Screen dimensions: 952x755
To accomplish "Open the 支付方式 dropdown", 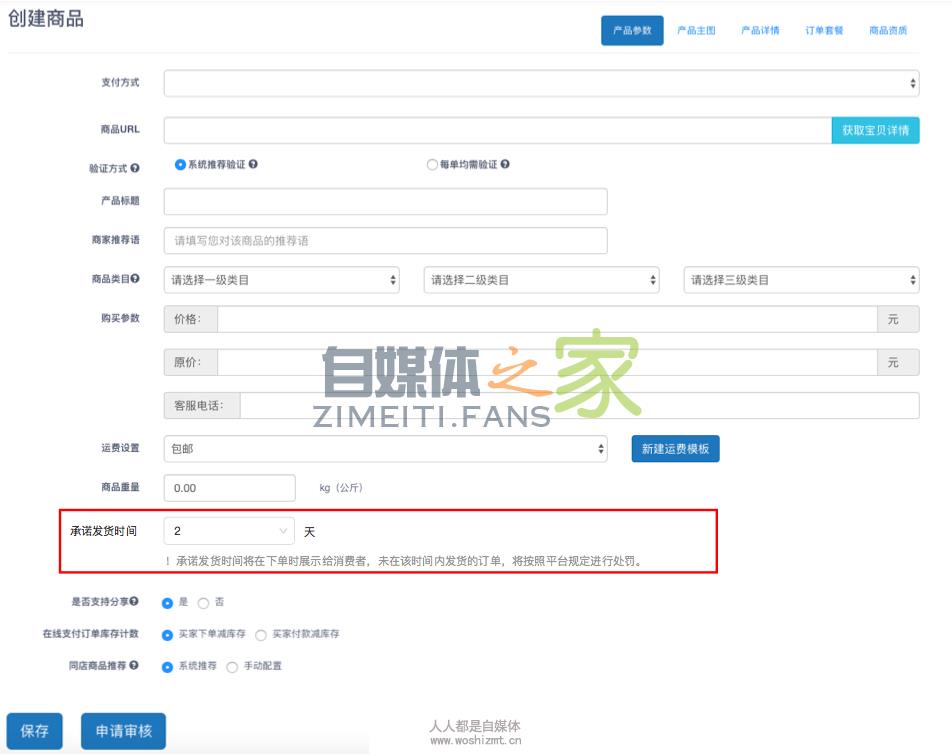I will point(541,84).
